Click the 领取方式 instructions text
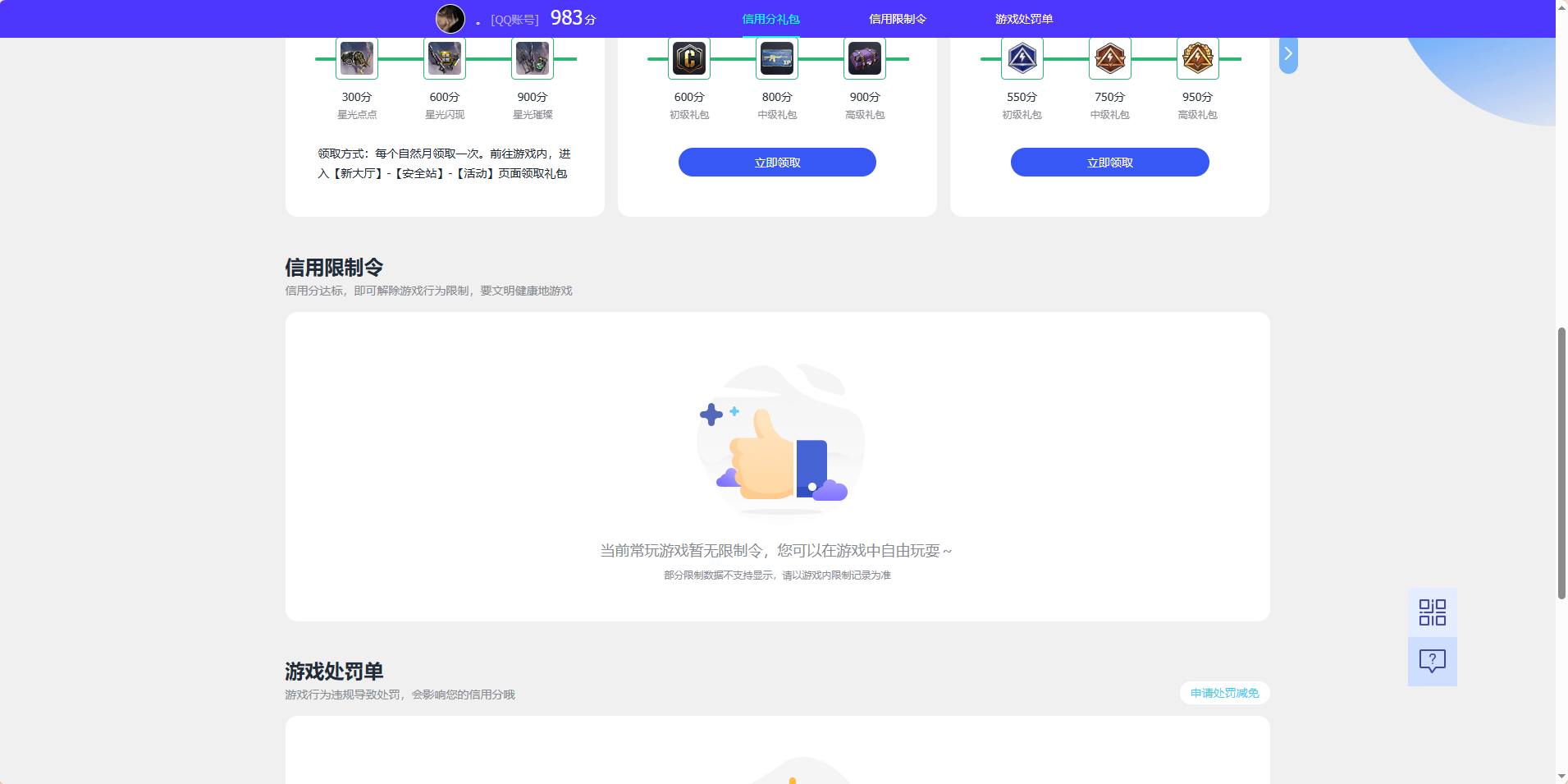1568x784 pixels. click(444, 163)
